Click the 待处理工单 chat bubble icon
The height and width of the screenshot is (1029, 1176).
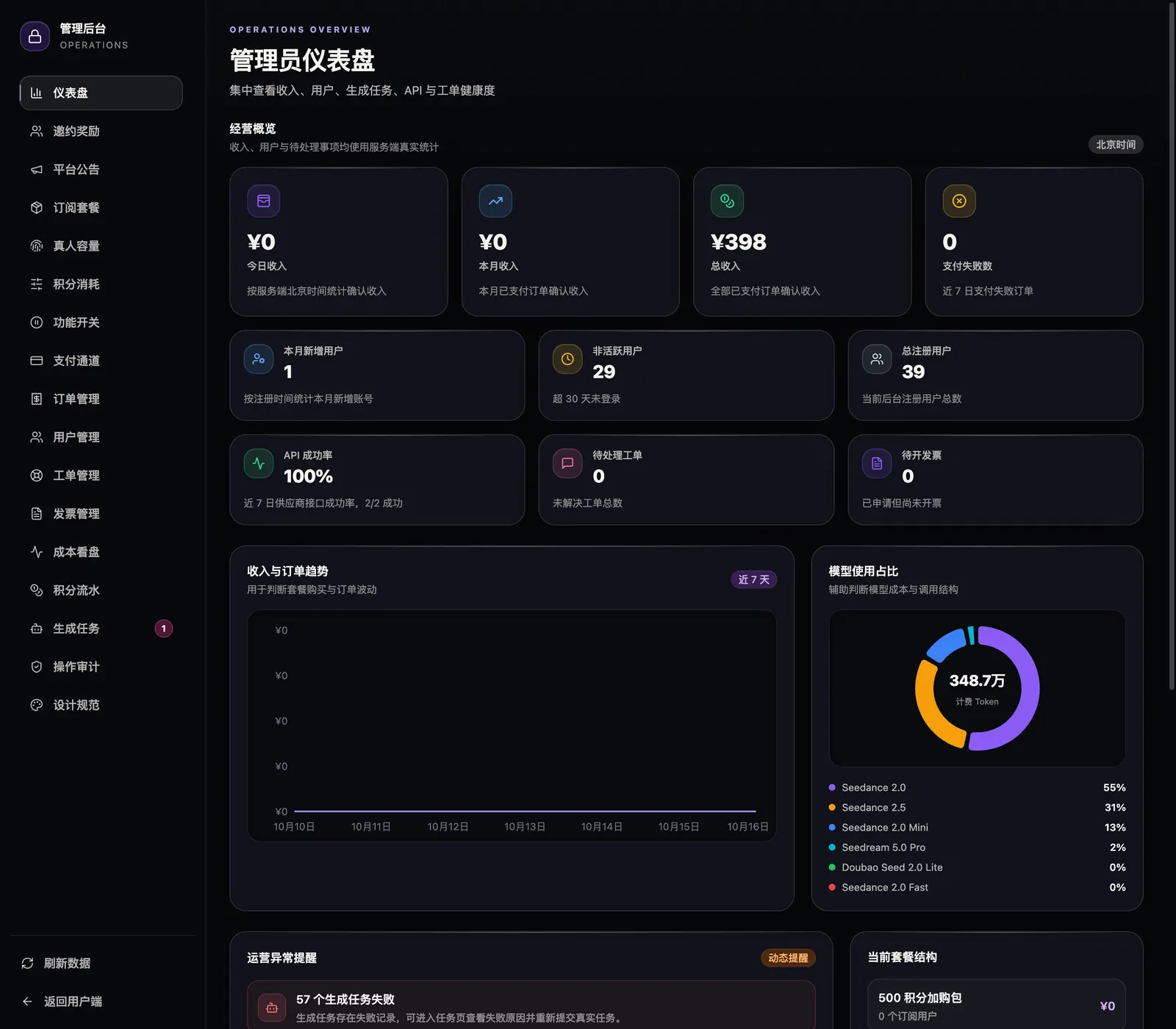pos(567,463)
